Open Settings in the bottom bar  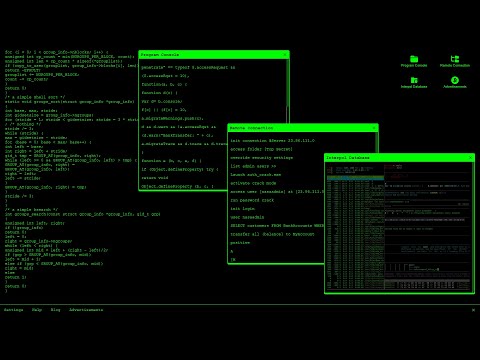(14, 310)
